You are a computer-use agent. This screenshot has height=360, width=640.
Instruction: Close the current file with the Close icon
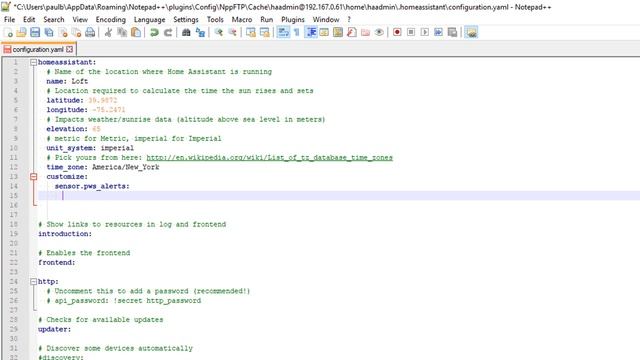pyautogui.click(x=63, y=32)
